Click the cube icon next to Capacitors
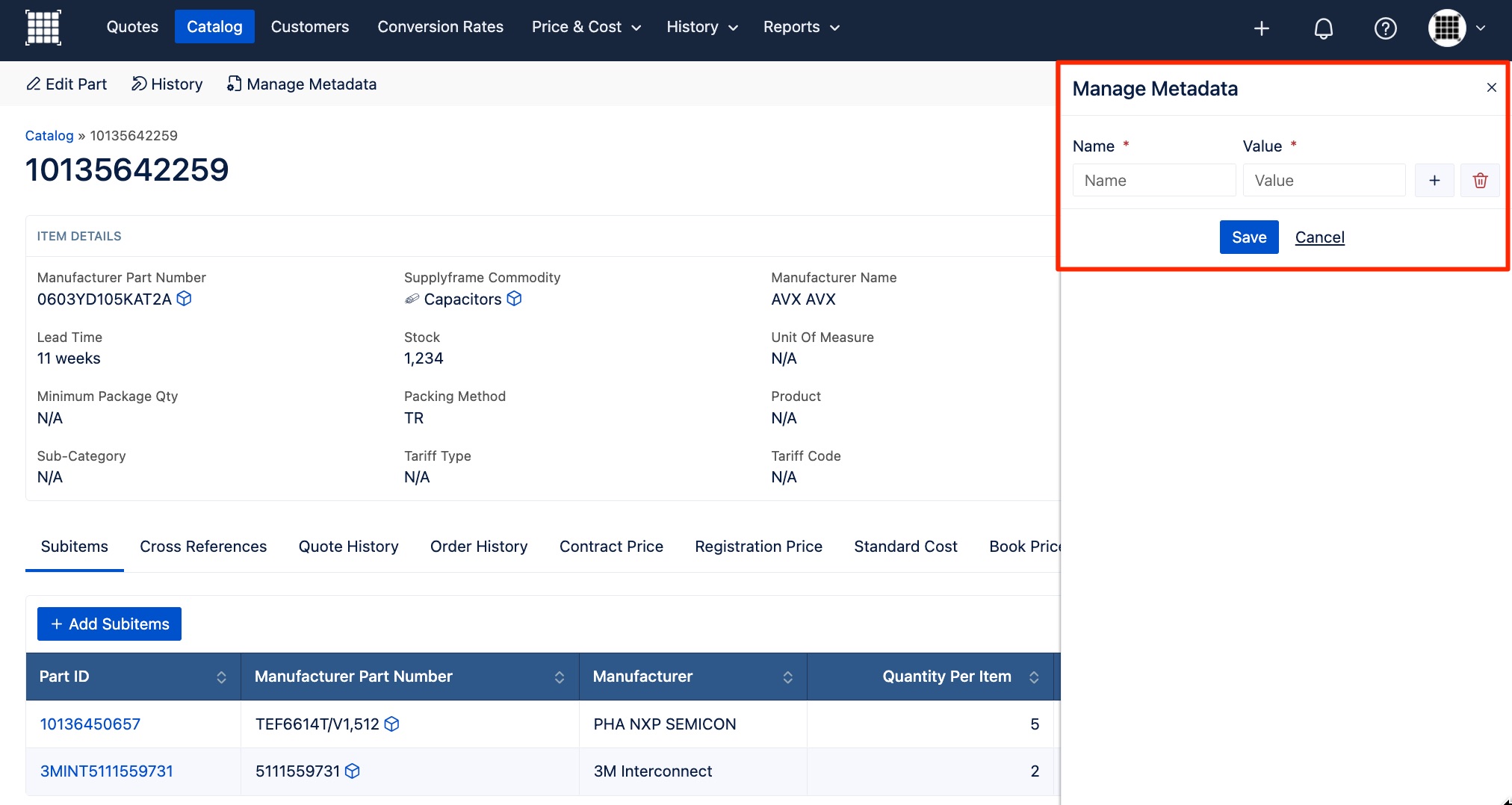The image size is (1512, 805). click(x=514, y=299)
